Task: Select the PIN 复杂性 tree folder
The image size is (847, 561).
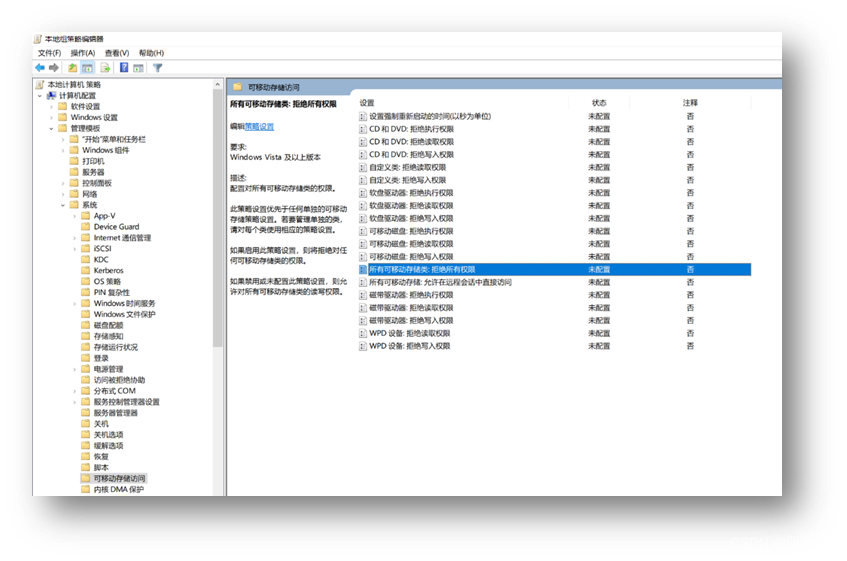Action: coord(111,293)
